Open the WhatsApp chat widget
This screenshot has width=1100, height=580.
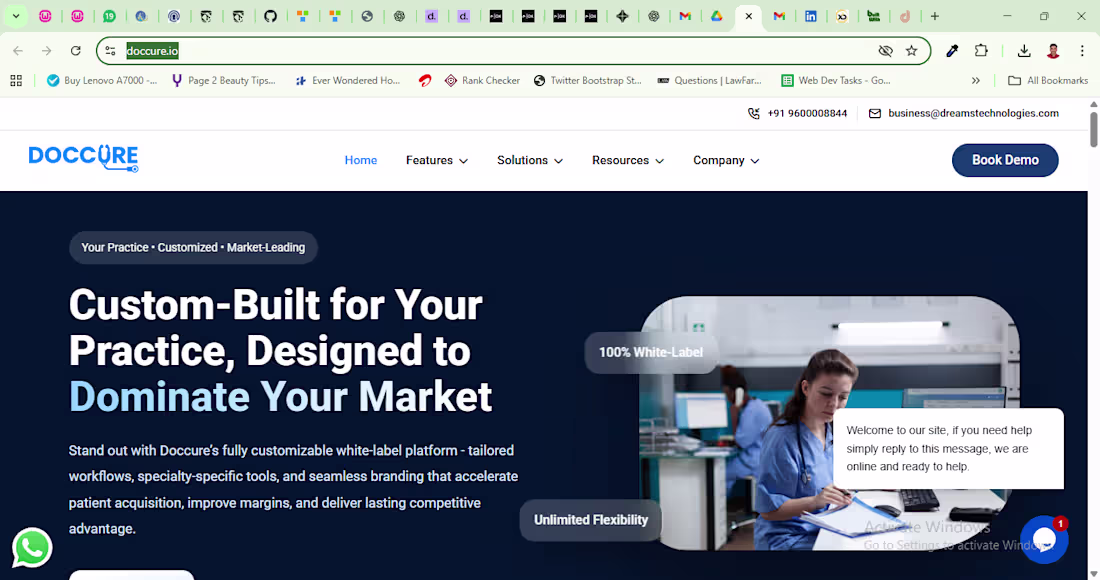click(x=31, y=547)
